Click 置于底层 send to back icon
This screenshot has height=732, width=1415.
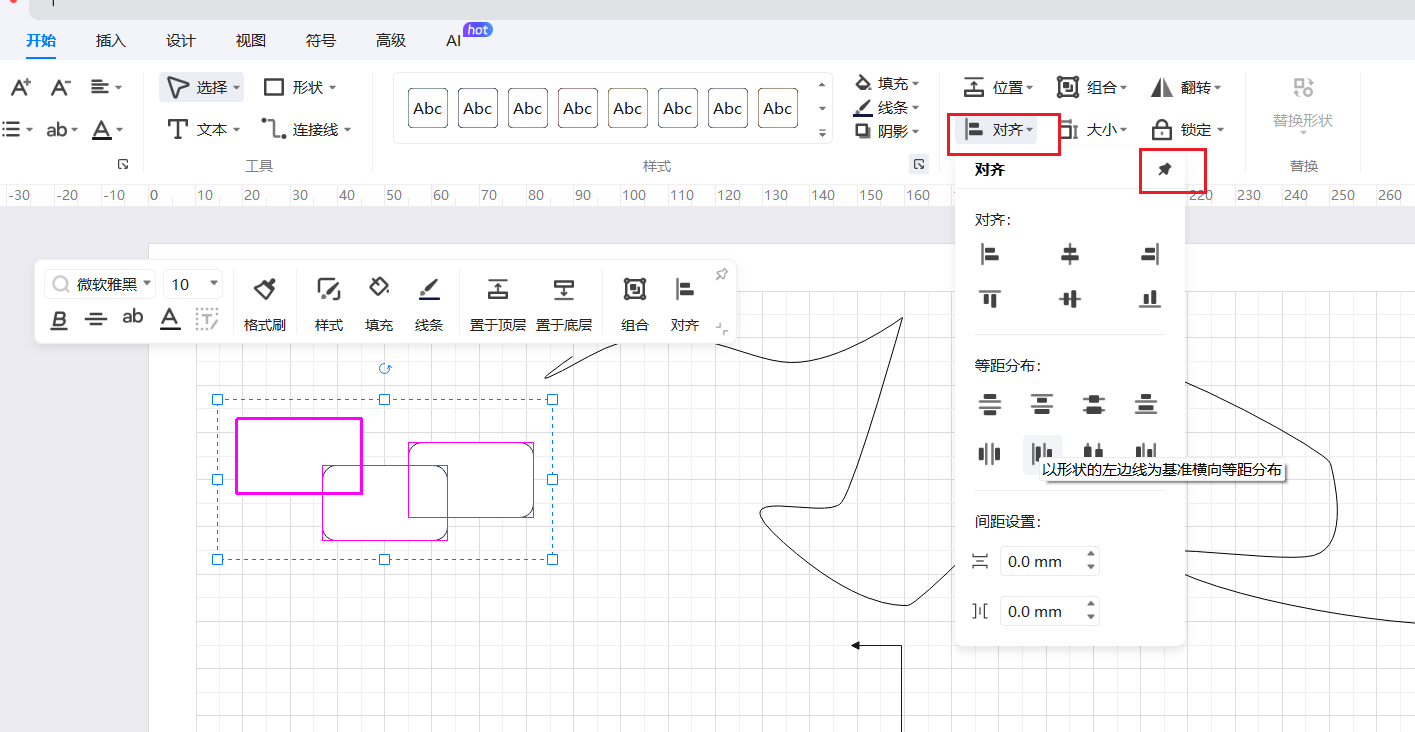564,291
